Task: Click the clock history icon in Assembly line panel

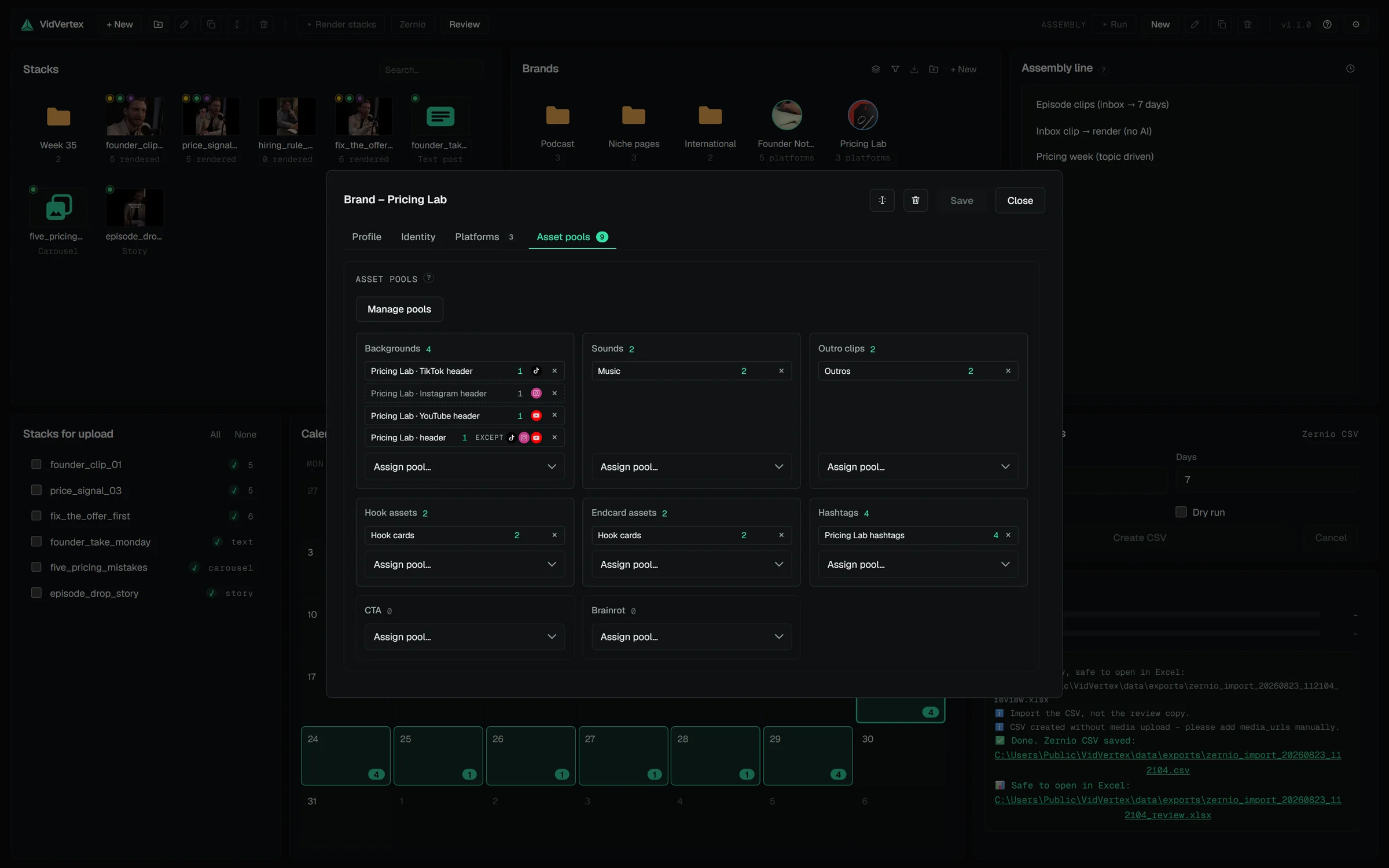Action: click(x=1350, y=68)
